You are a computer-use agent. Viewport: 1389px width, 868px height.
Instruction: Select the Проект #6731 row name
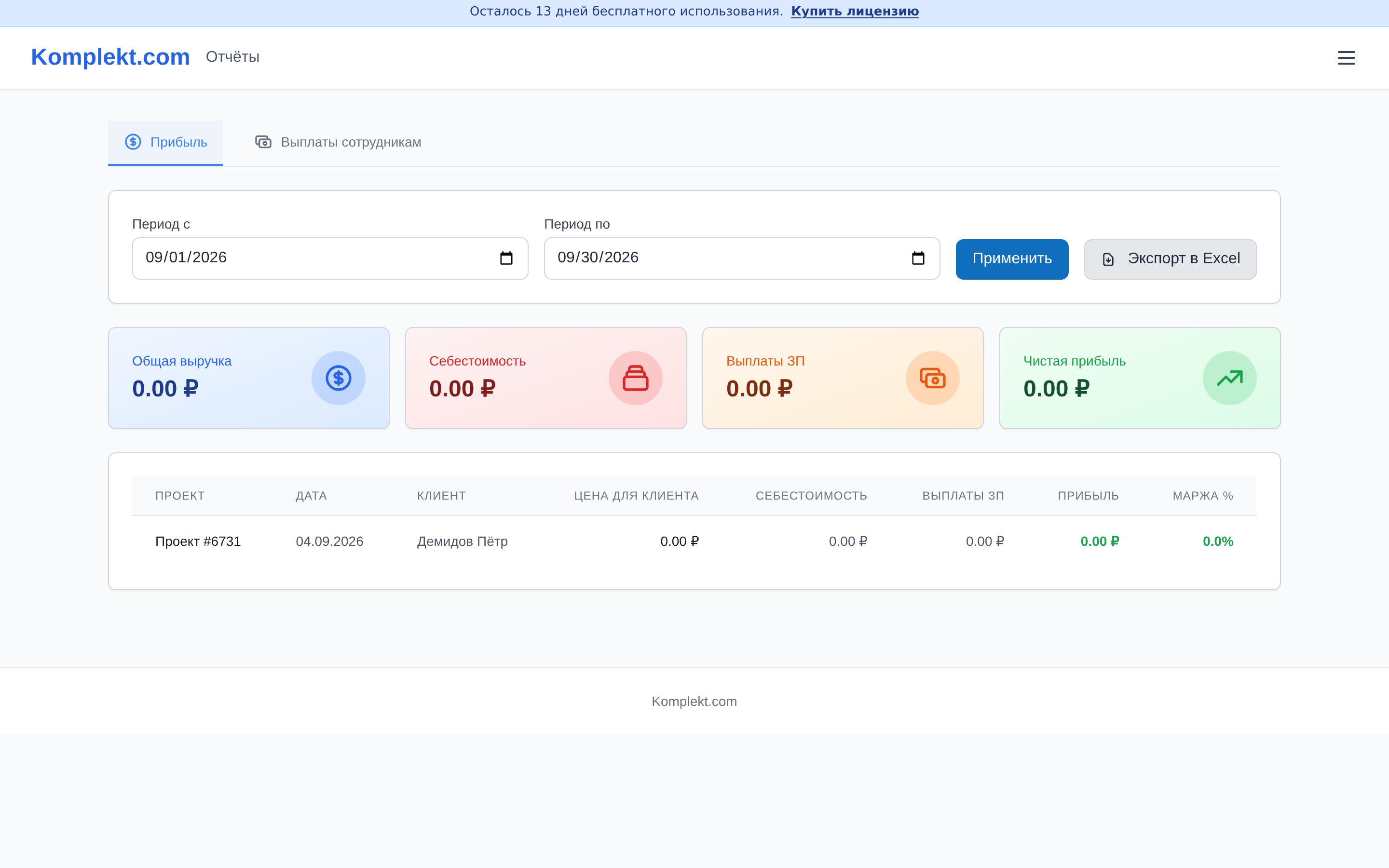[x=198, y=542]
